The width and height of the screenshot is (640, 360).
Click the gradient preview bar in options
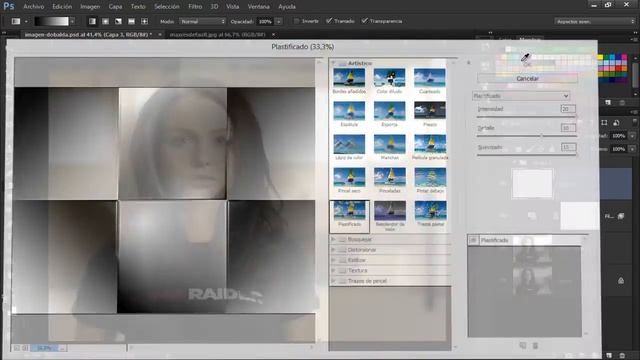point(51,21)
